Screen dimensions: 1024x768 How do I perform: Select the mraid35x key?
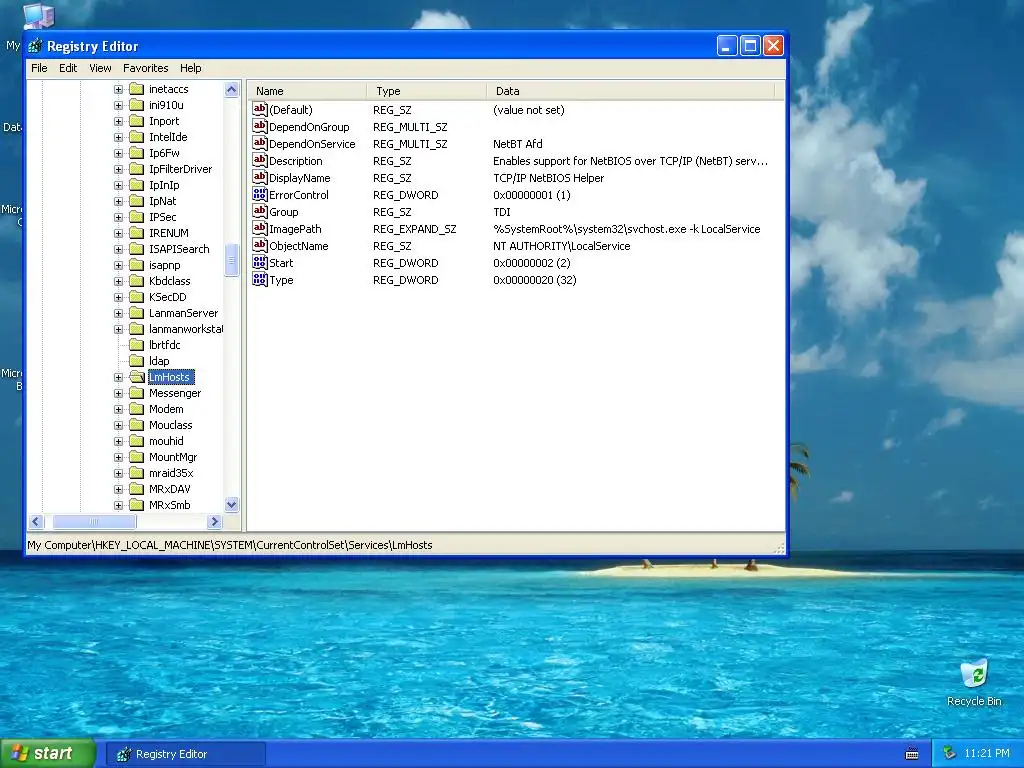(x=171, y=473)
